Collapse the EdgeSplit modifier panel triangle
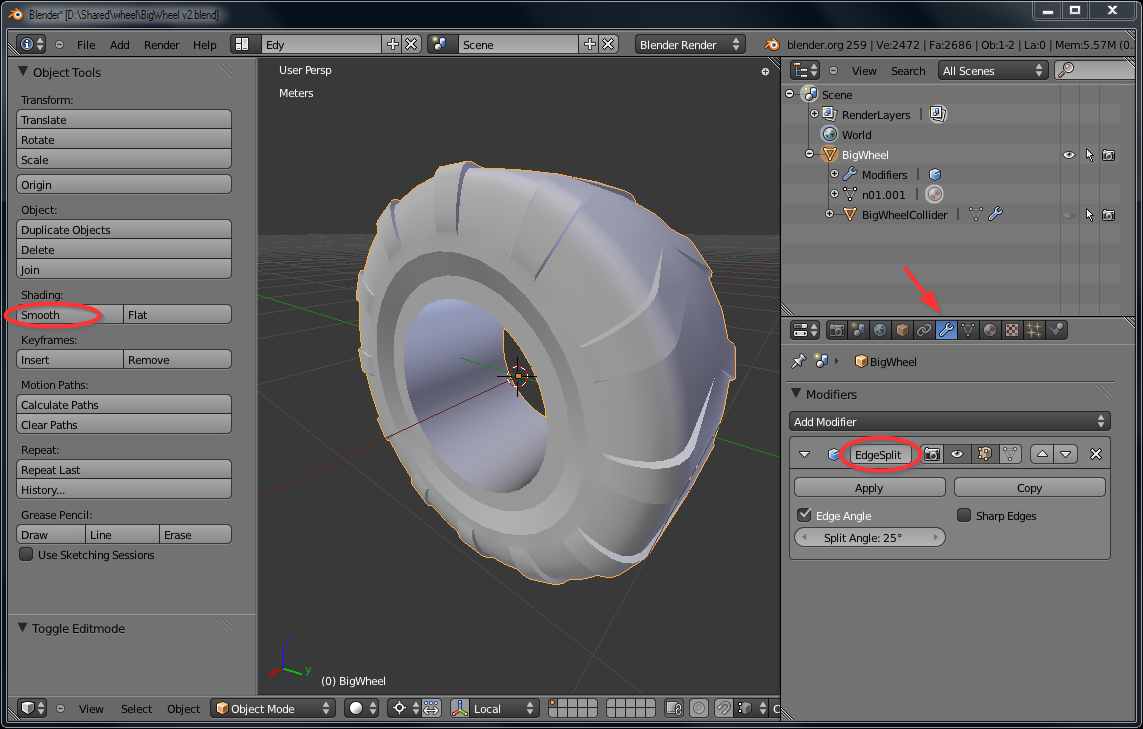 point(805,454)
